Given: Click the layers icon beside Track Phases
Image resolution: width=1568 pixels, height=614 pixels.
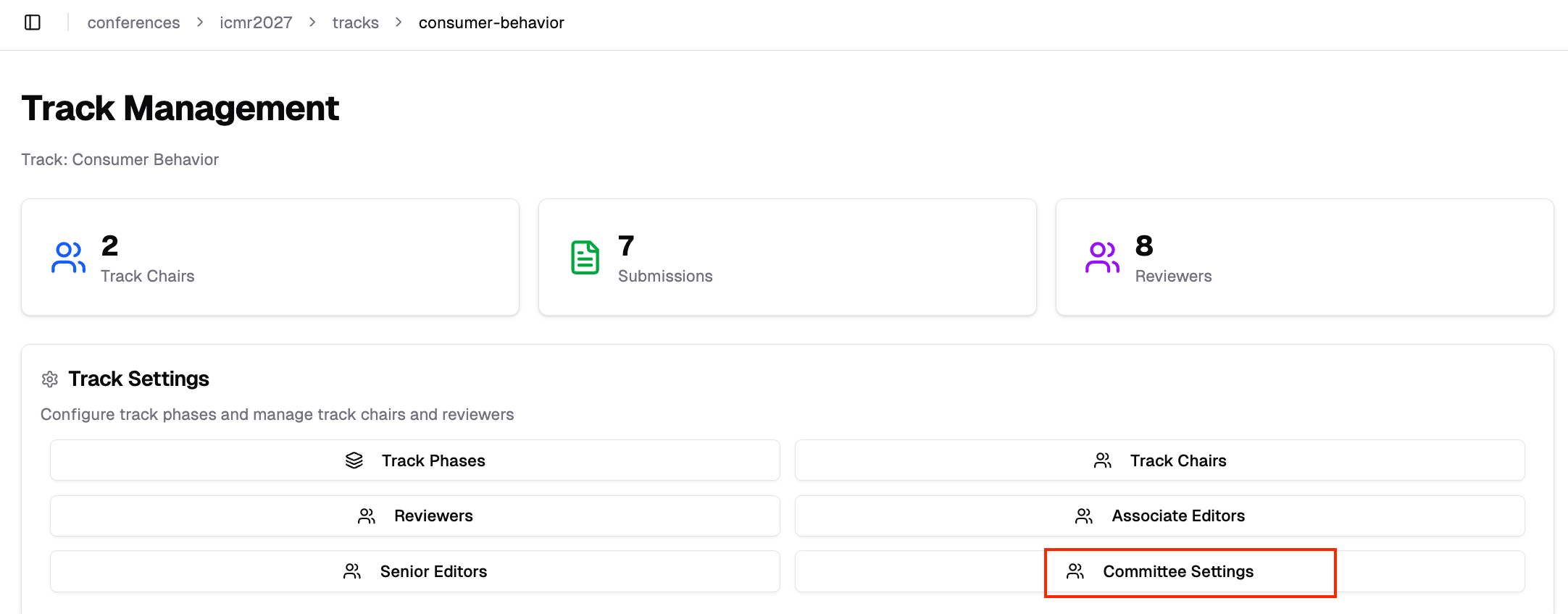Looking at the screenshot, I should 354,460.
